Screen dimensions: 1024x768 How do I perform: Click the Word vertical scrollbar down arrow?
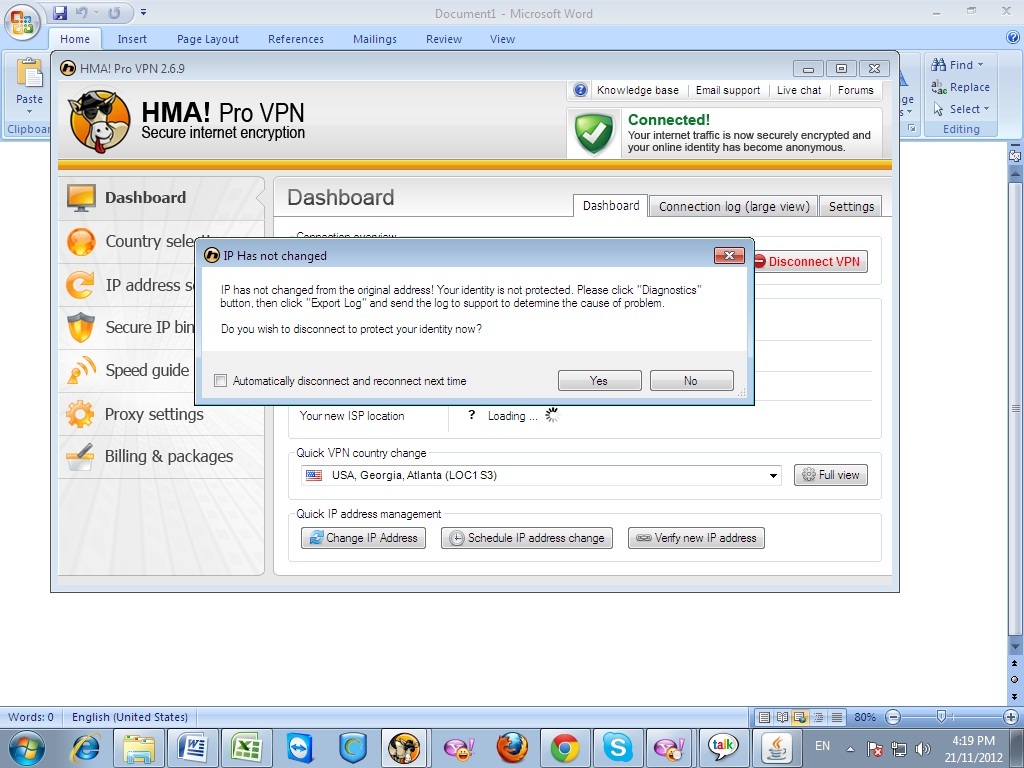(x=1014, y=647)
